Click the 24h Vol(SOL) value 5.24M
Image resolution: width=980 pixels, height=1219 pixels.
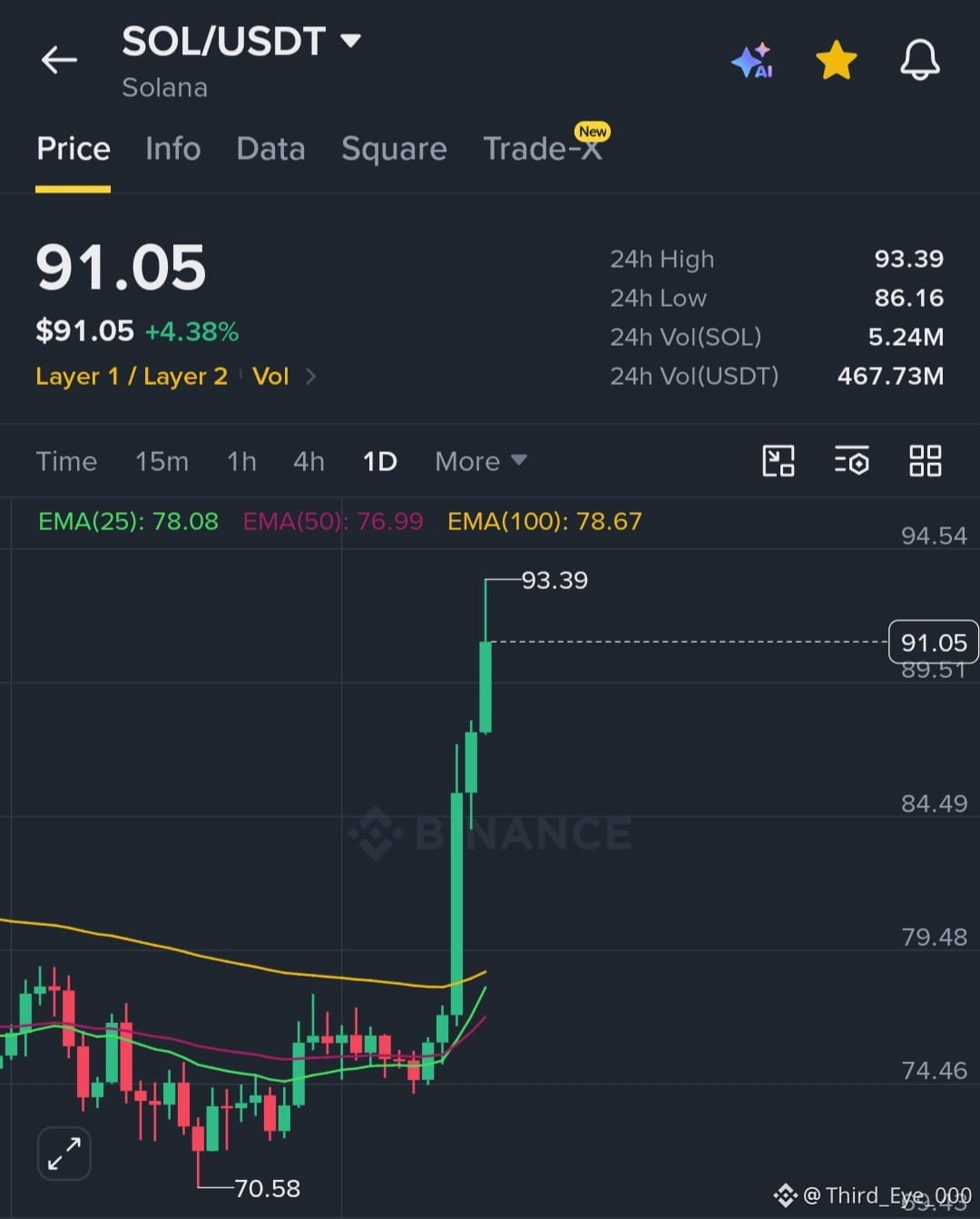pos(906,337)
